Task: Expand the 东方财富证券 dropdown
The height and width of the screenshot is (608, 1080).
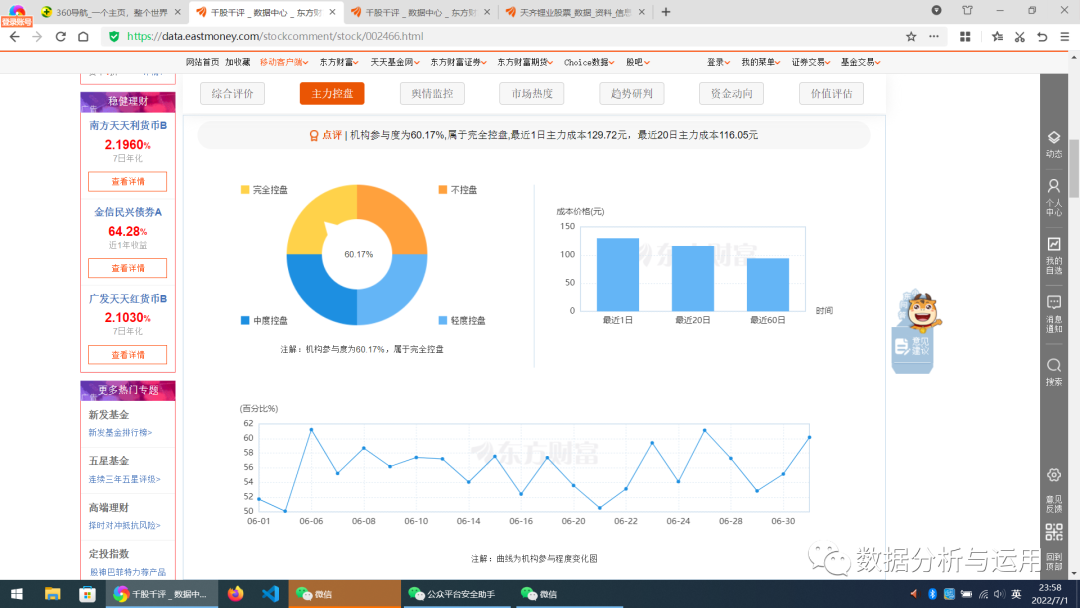Action: click(459, 62)
